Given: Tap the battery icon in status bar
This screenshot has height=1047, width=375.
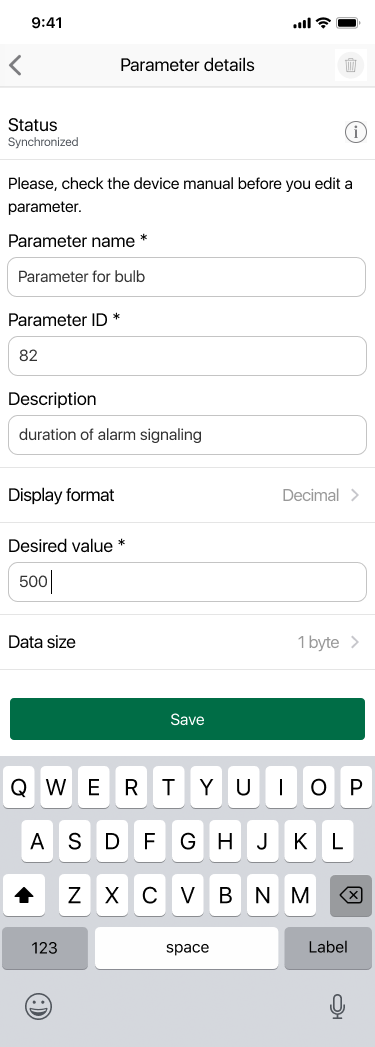Looking at the screenshot, I should click(x=348, y=23).
